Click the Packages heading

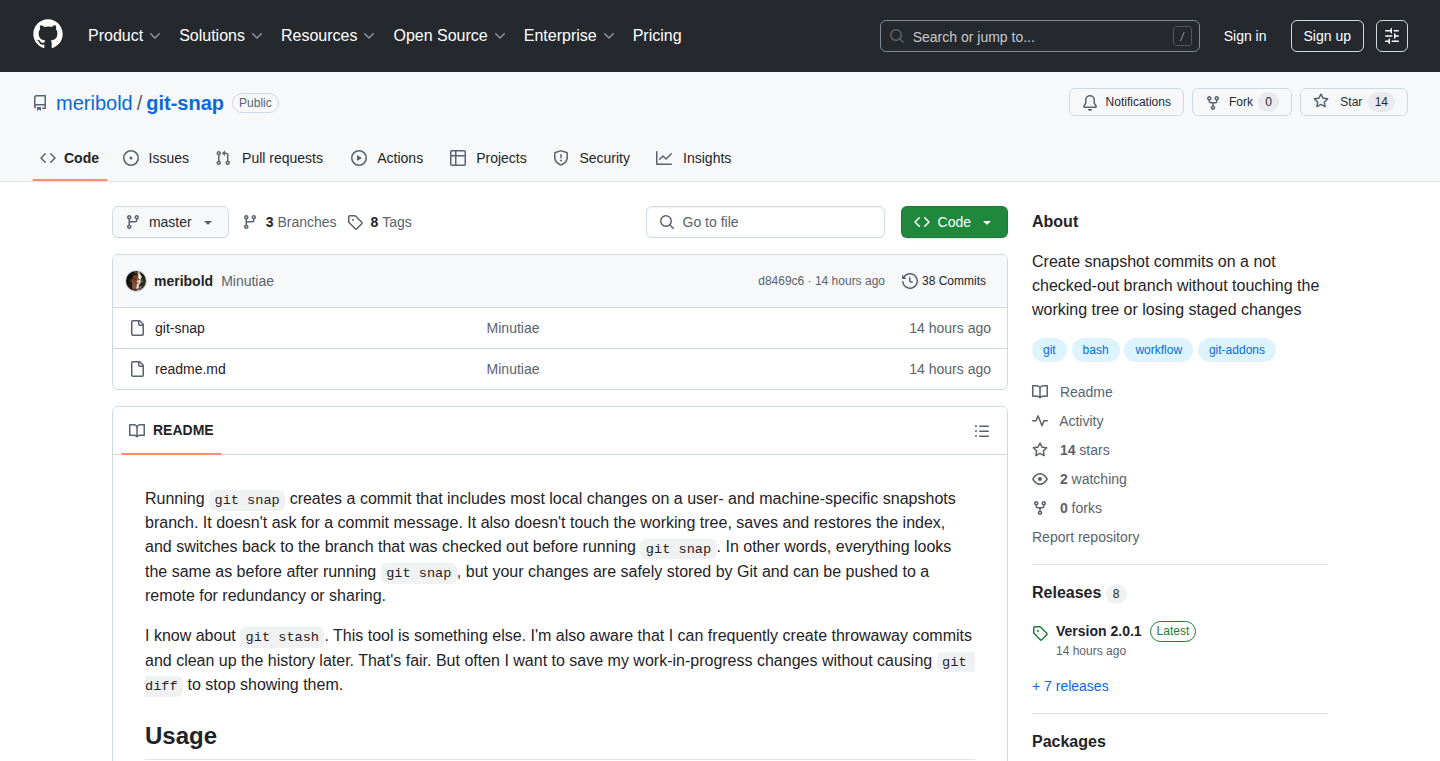[1068, 741]
